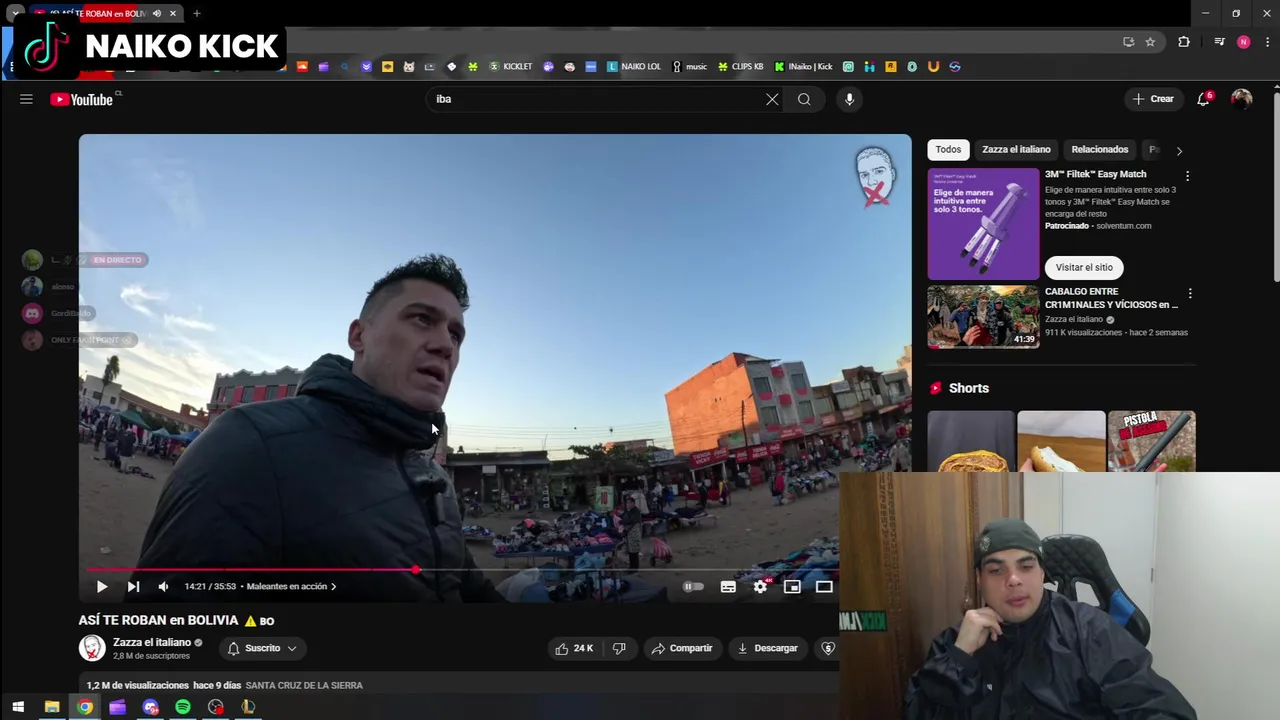Open the INaiko | Kick bookmark

(803, 67)
